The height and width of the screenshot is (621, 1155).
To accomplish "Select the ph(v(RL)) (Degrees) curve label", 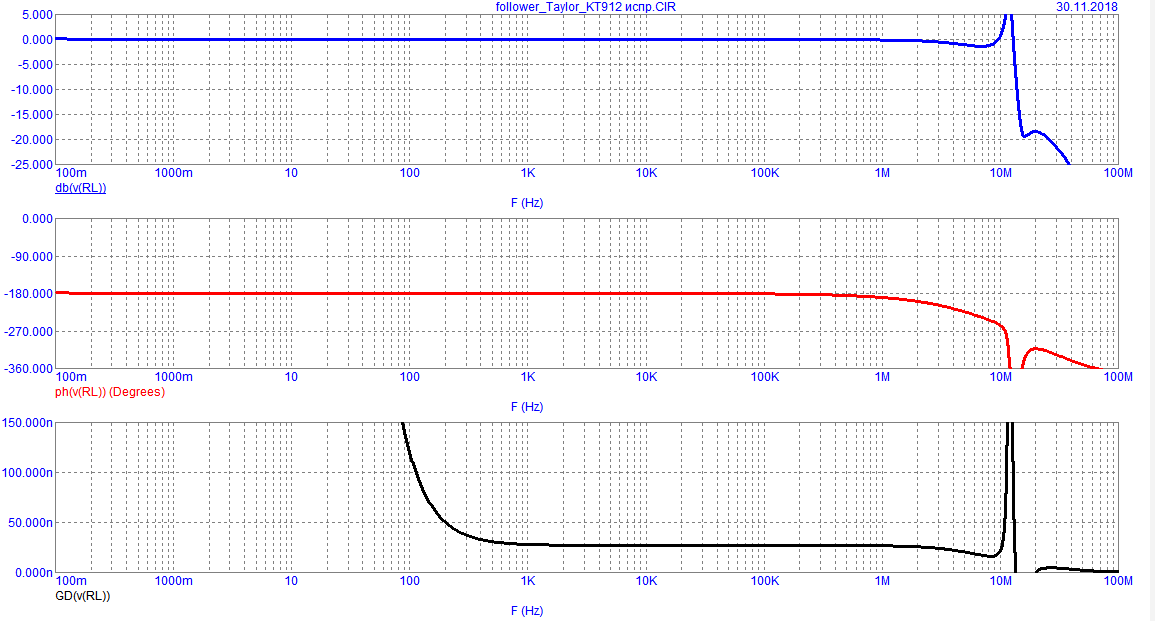I will pyautogui.click(x=110, y=392).
